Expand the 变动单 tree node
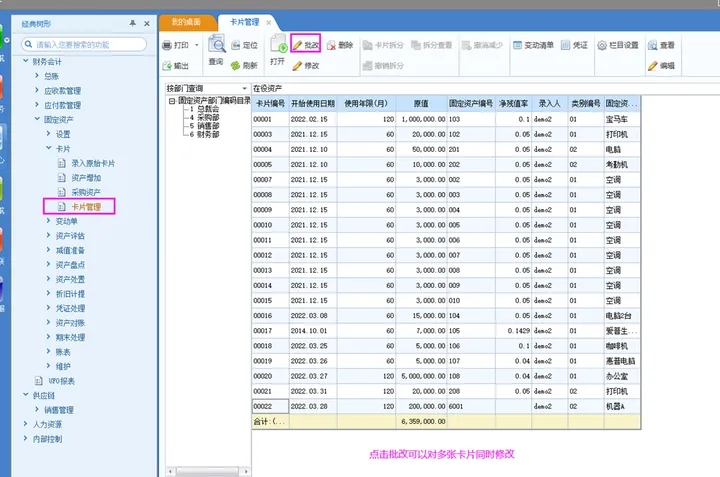Image resolution: width=720 pixels, height=477 pixels. [x=48, y=221]
